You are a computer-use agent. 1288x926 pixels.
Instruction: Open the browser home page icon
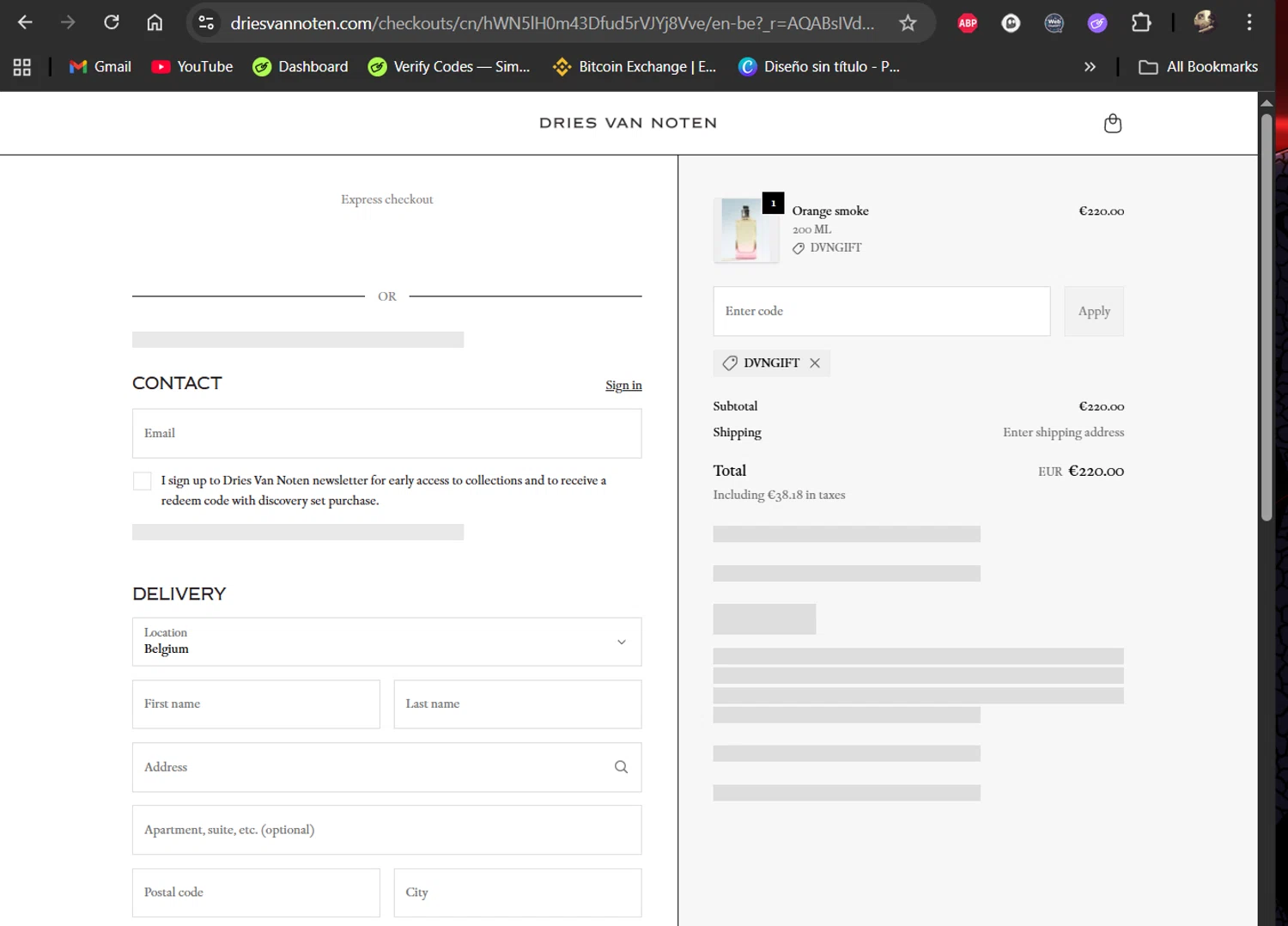(x=155, y=22)
